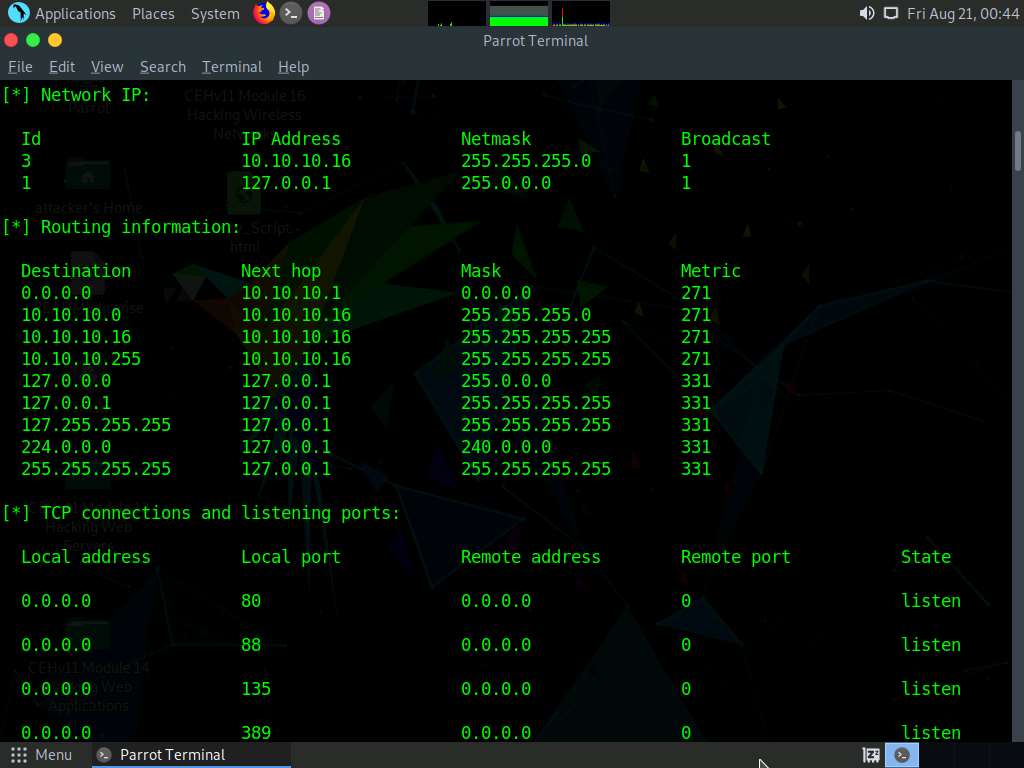Click next hop 10.10.10.1

[291, 293]
